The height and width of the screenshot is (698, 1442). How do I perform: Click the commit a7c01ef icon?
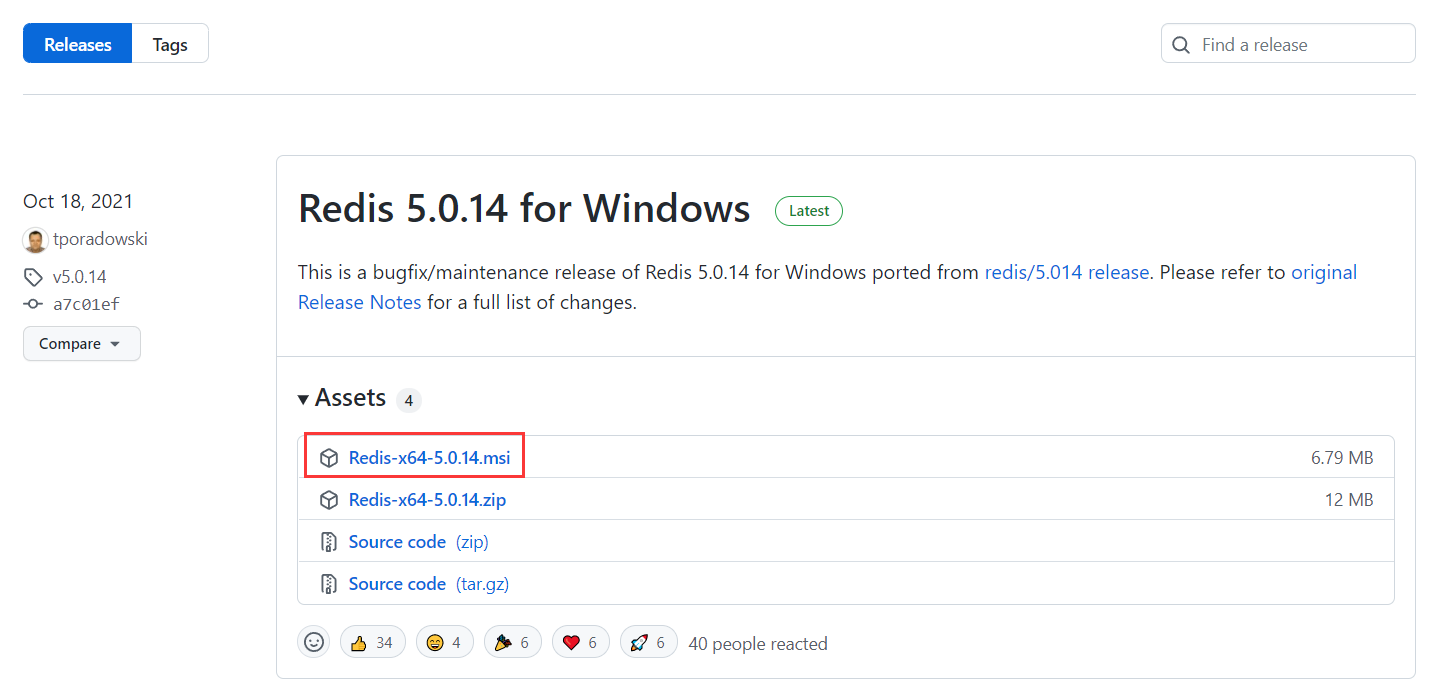[33, 304]
